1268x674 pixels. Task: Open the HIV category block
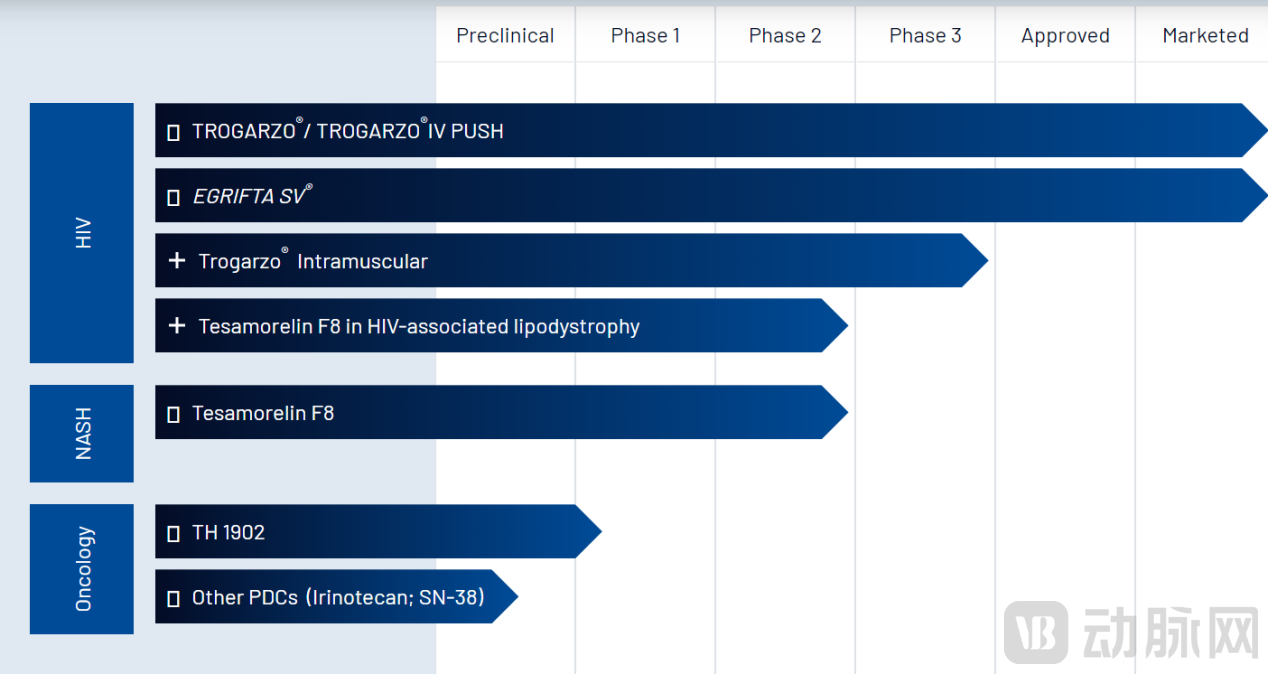(x=82, y=233)
